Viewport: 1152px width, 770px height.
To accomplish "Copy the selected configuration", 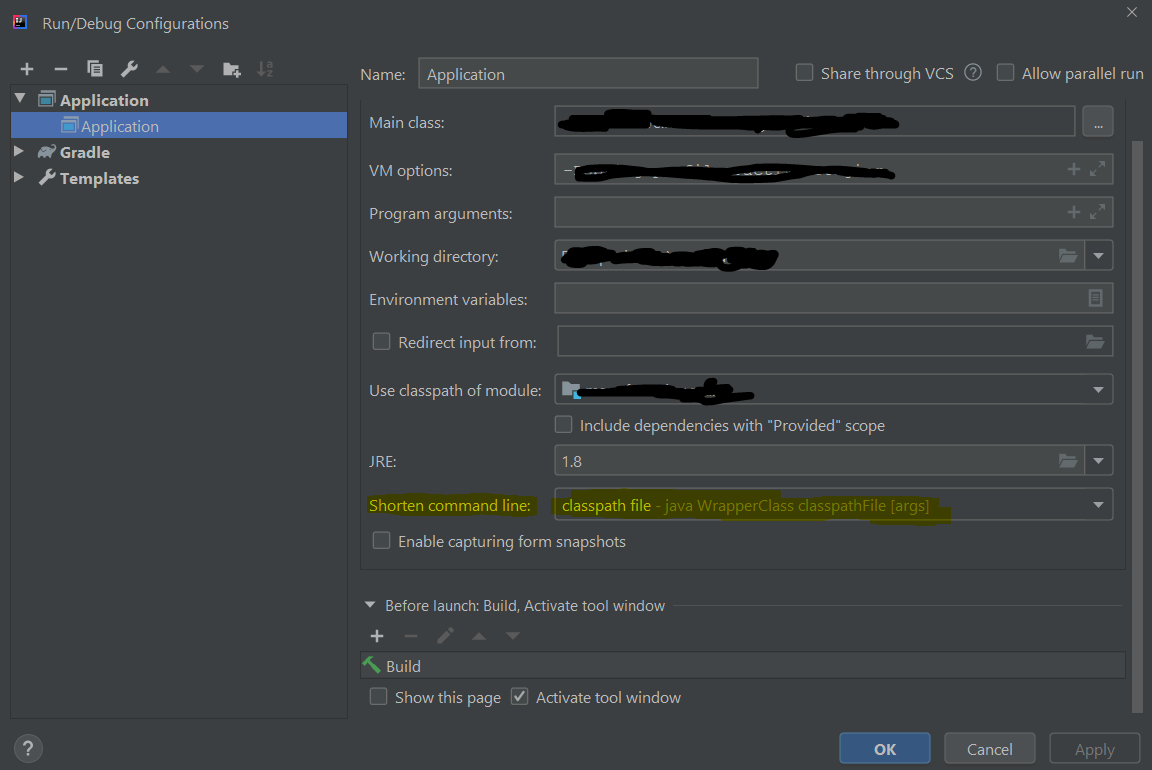I will click(x=95, y=69).
